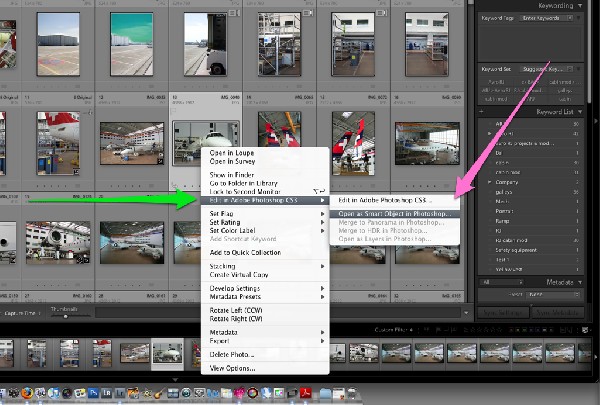Collapse the Keywording panel
This screenshot has width=600, height=405.
[580, 6]
